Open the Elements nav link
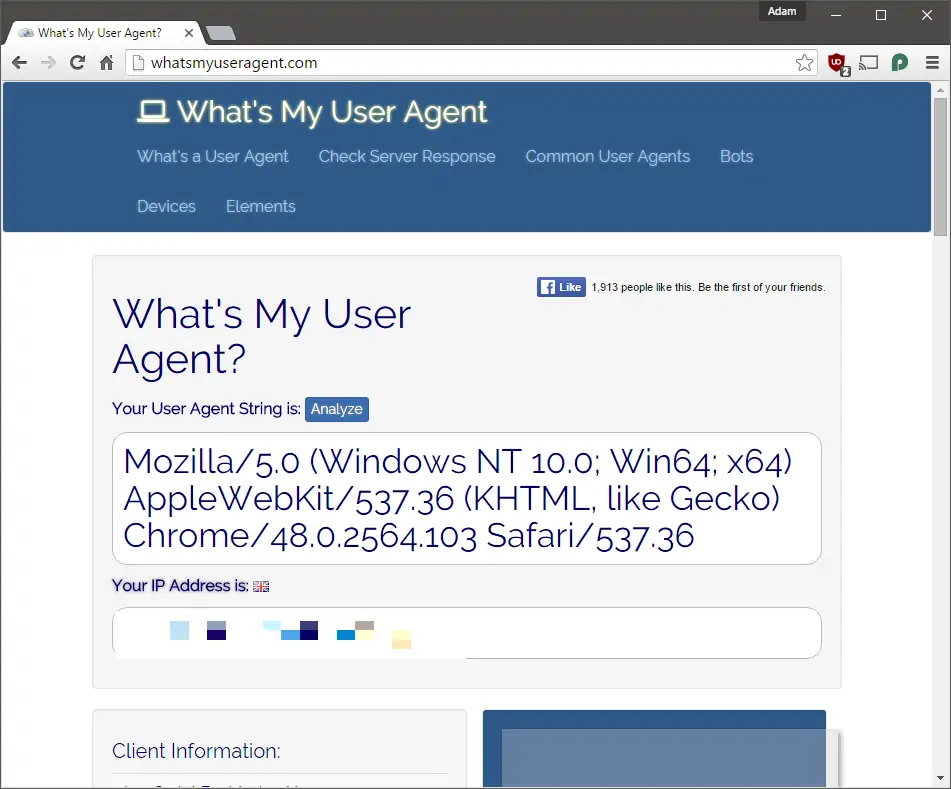Screen dimensions: 951x789 pos(261,206)
